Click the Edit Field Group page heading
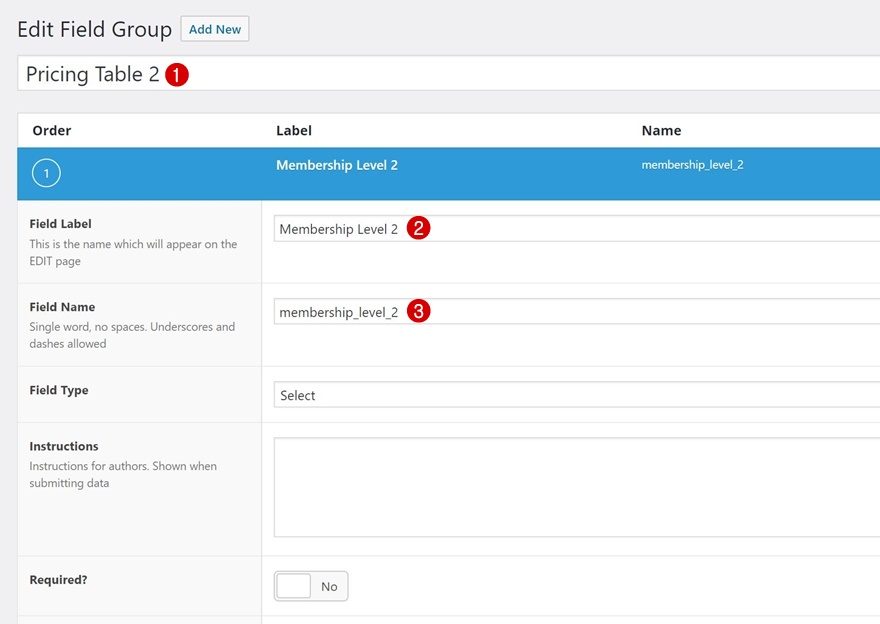 coord(95,30)
